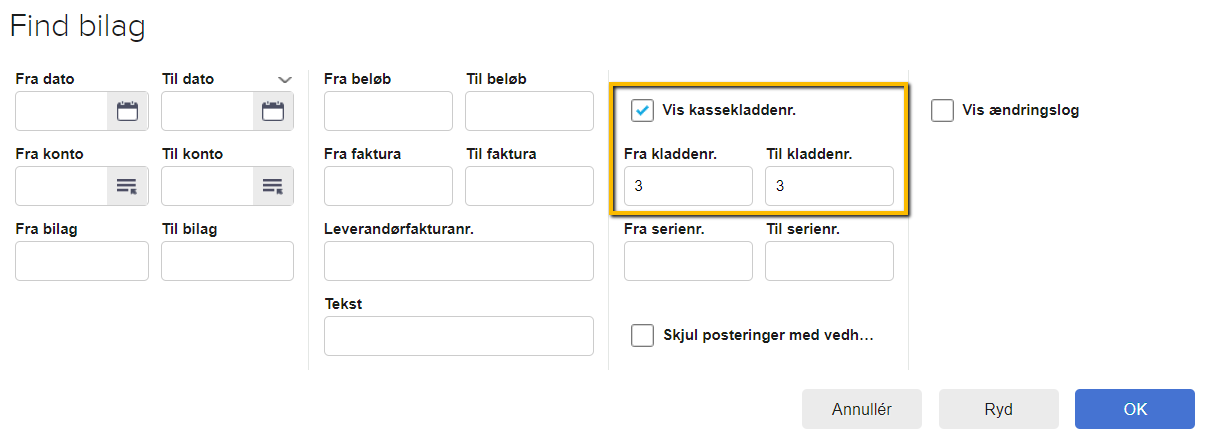Open the Fra konto account lookup

click(x=127, y=186)
